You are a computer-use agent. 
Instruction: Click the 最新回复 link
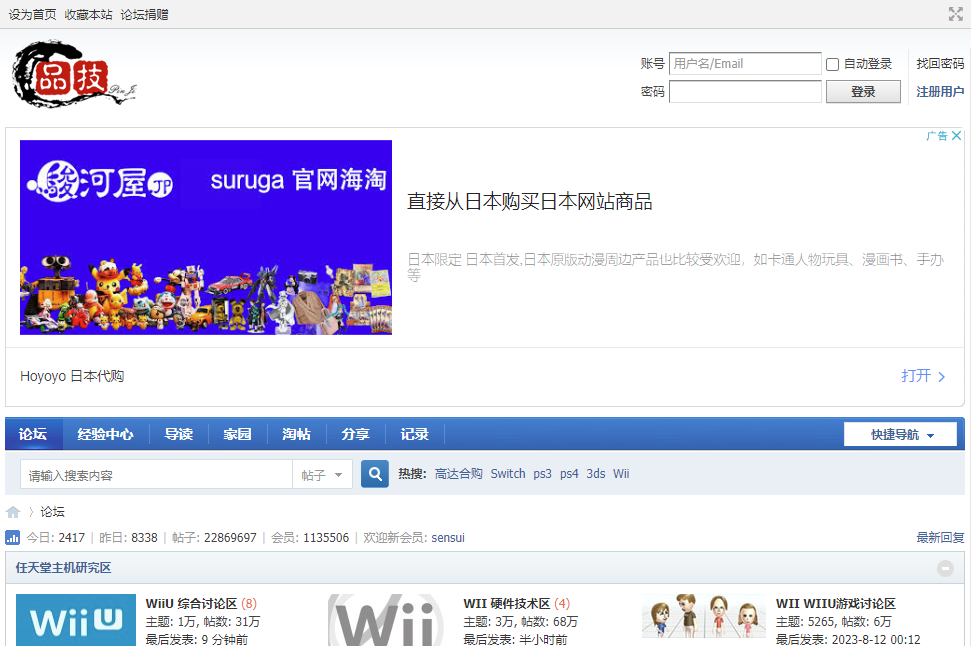click(940, 538)
